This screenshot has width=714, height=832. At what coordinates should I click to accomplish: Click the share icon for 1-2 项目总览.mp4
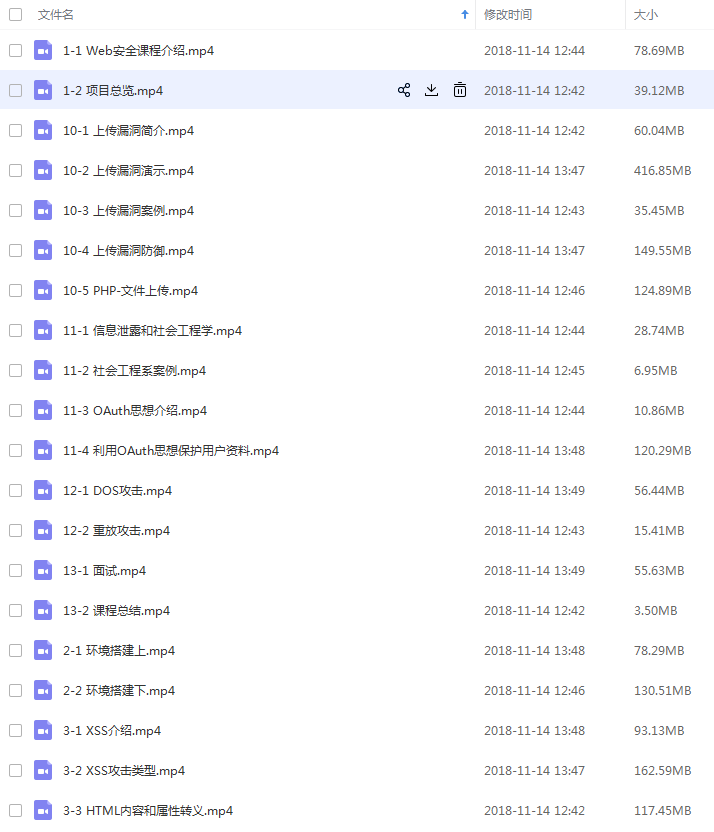(404, 90)
